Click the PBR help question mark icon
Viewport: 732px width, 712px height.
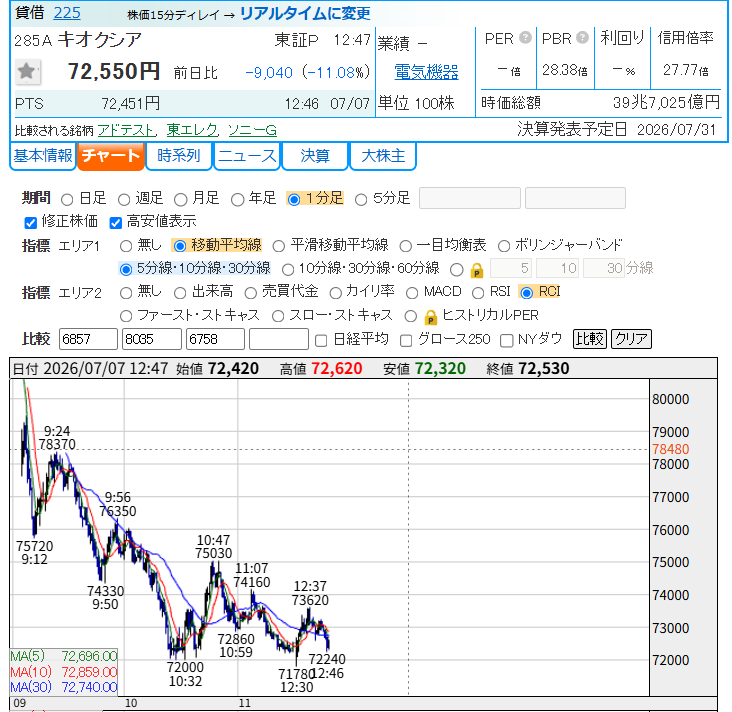(x=582, y=37)
